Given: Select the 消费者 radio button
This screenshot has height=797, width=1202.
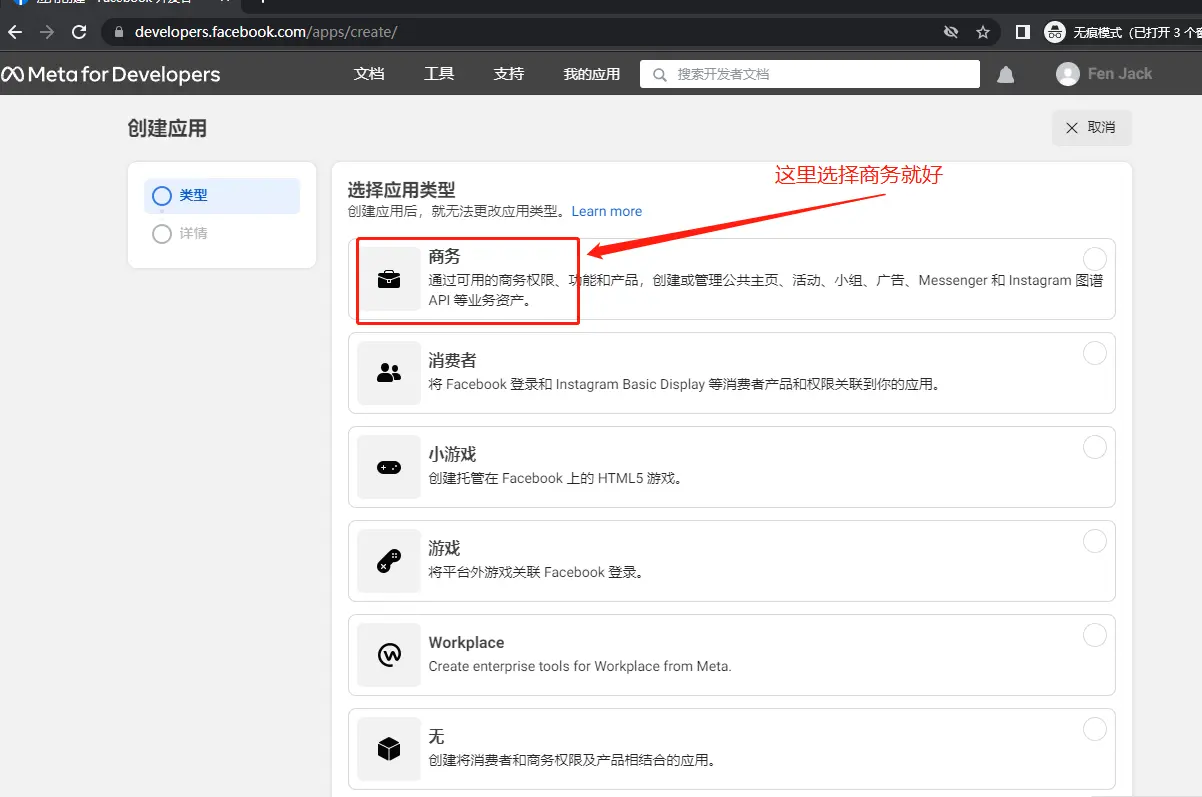Looking at the screenshot, I should click(1095, 353).
